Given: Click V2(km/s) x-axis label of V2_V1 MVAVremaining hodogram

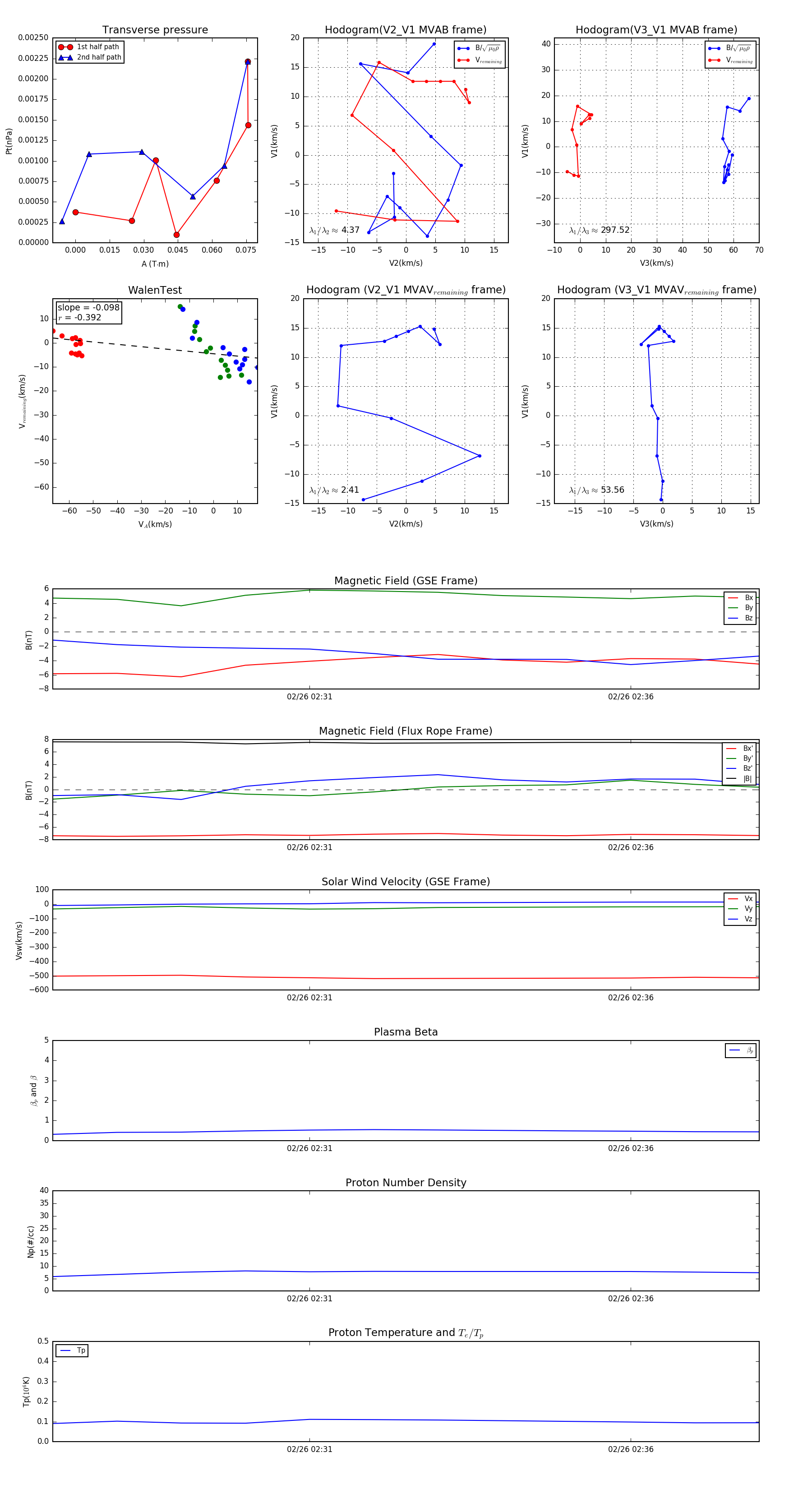Looking at the screenshot, I should pyautogui.click(x=406, y=524).
